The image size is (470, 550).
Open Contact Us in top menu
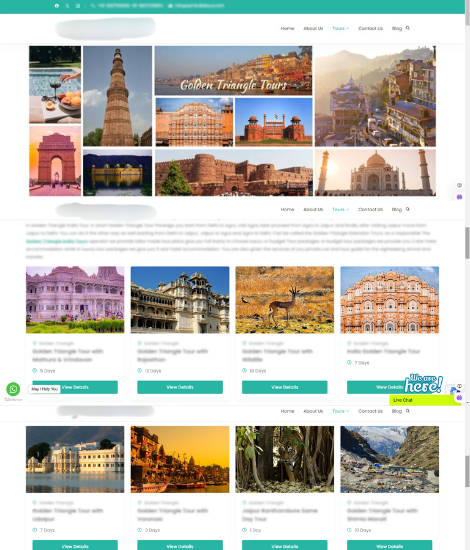[x=370, y=28]
